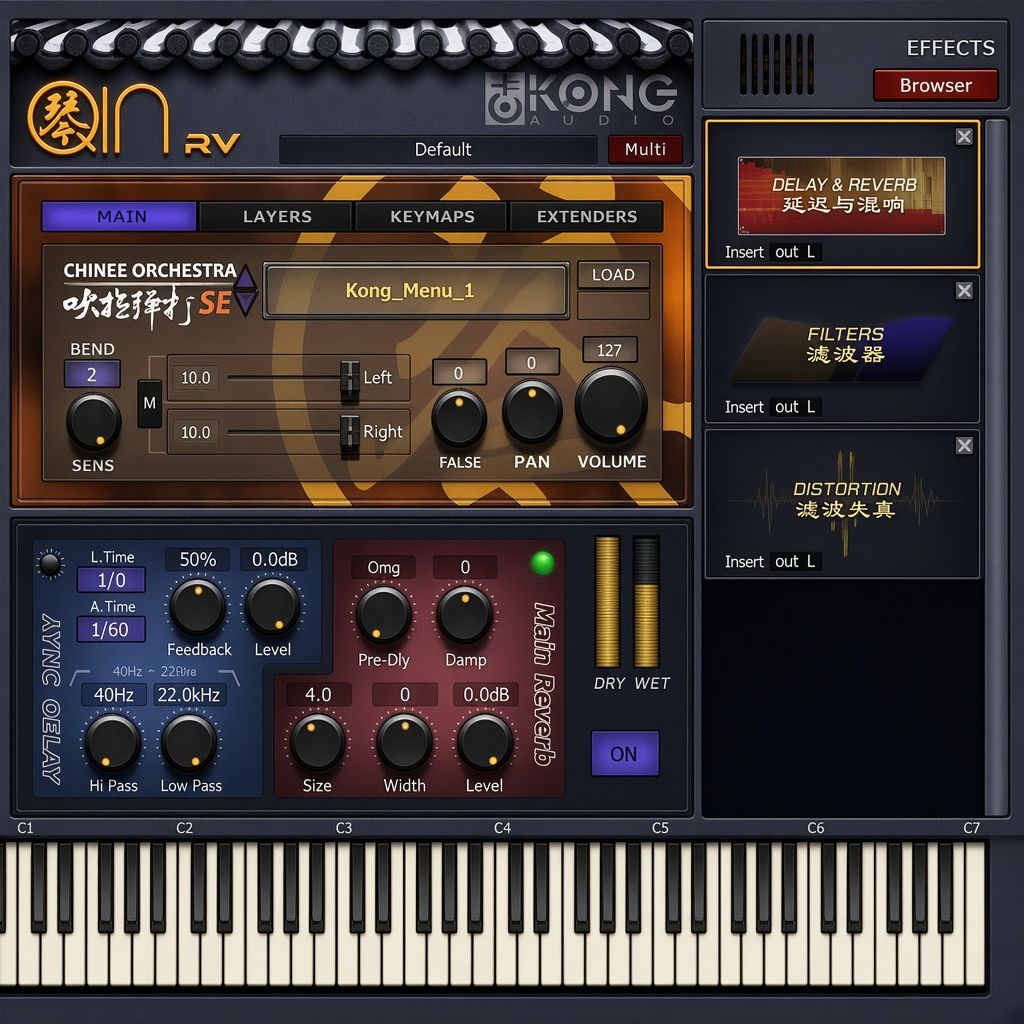Viewport: 1024px width, 1024px height.
Task: Click the Pre-Dly value 'Omg'
Action: (x=383, y=568)
